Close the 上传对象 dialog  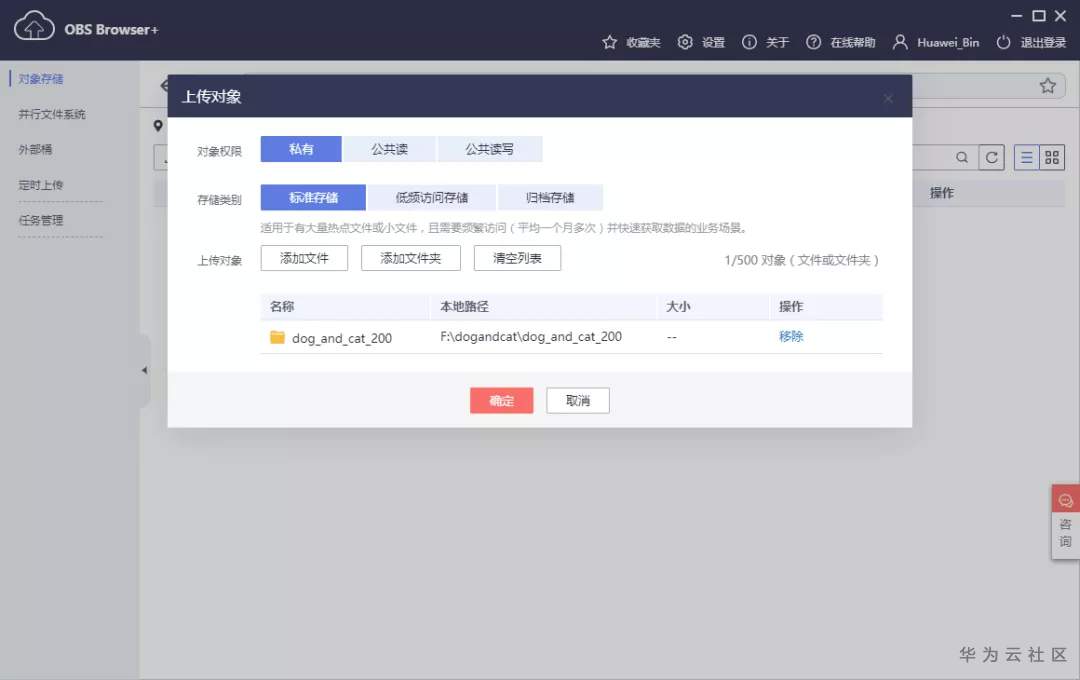(x=888, y=99)
